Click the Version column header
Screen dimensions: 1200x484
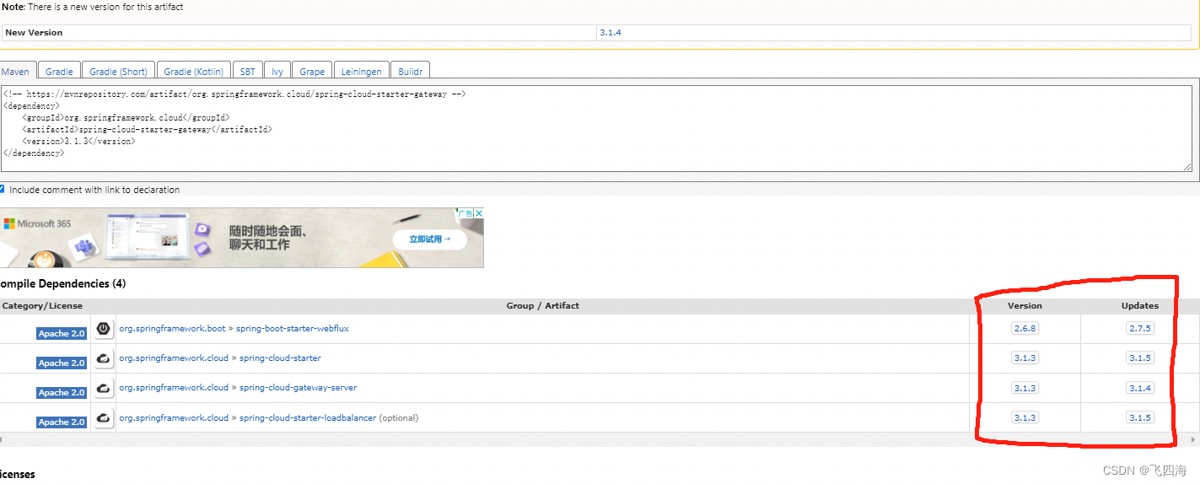1024,306
